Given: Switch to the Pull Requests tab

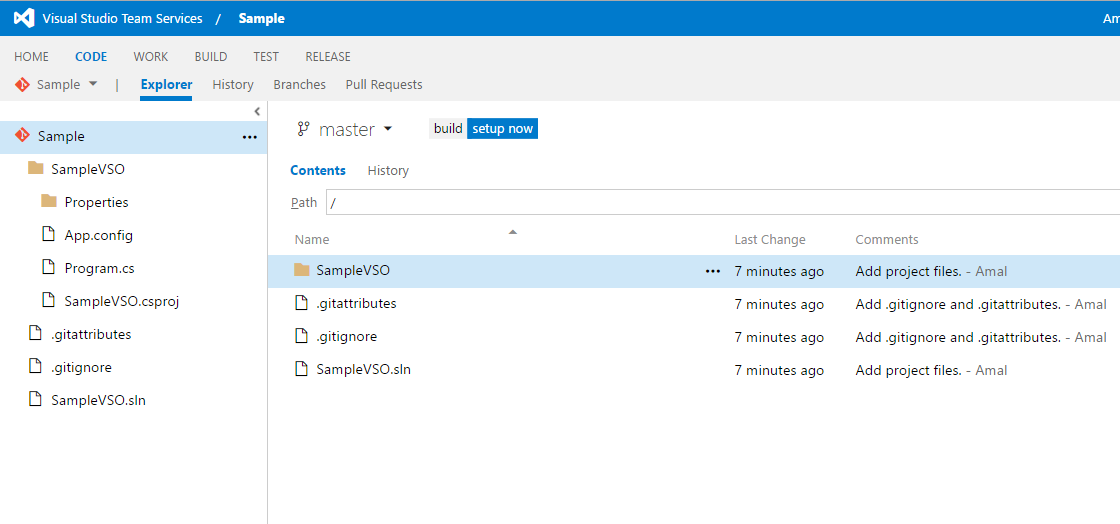Looking at the screenshot, I should (x=384, y=85).
